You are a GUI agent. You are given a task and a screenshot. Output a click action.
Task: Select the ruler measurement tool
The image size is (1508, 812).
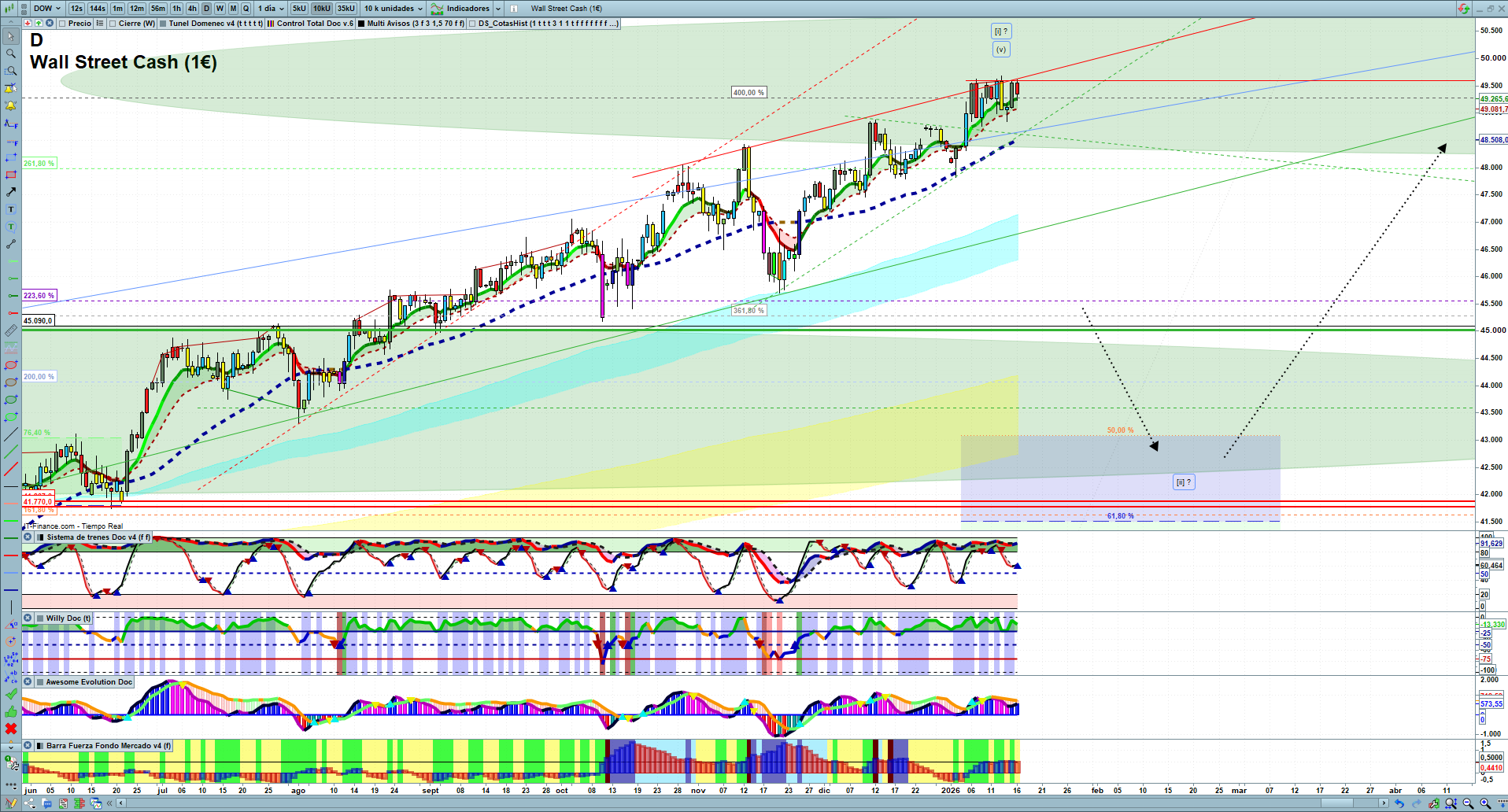click(x=11, y=330)
